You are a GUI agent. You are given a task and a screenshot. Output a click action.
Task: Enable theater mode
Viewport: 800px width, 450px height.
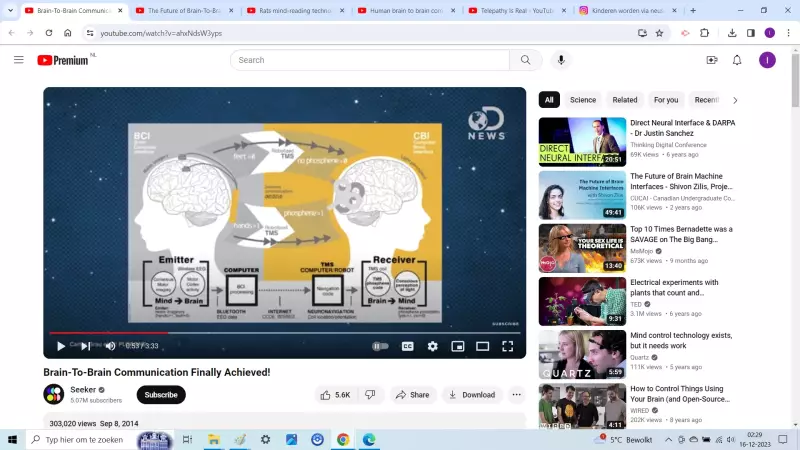[x=482, y=346]
